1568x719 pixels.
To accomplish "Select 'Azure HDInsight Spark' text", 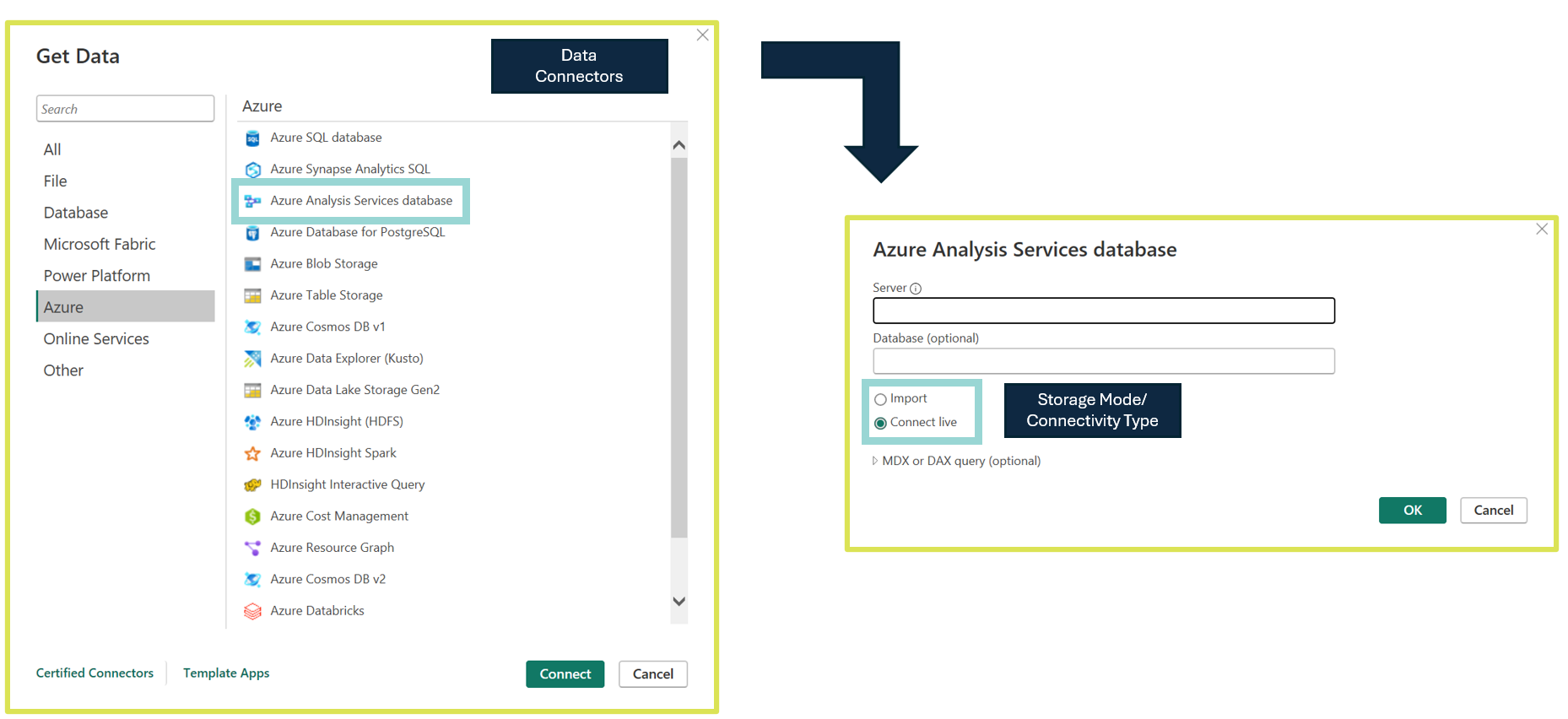I will pos(333,453).
